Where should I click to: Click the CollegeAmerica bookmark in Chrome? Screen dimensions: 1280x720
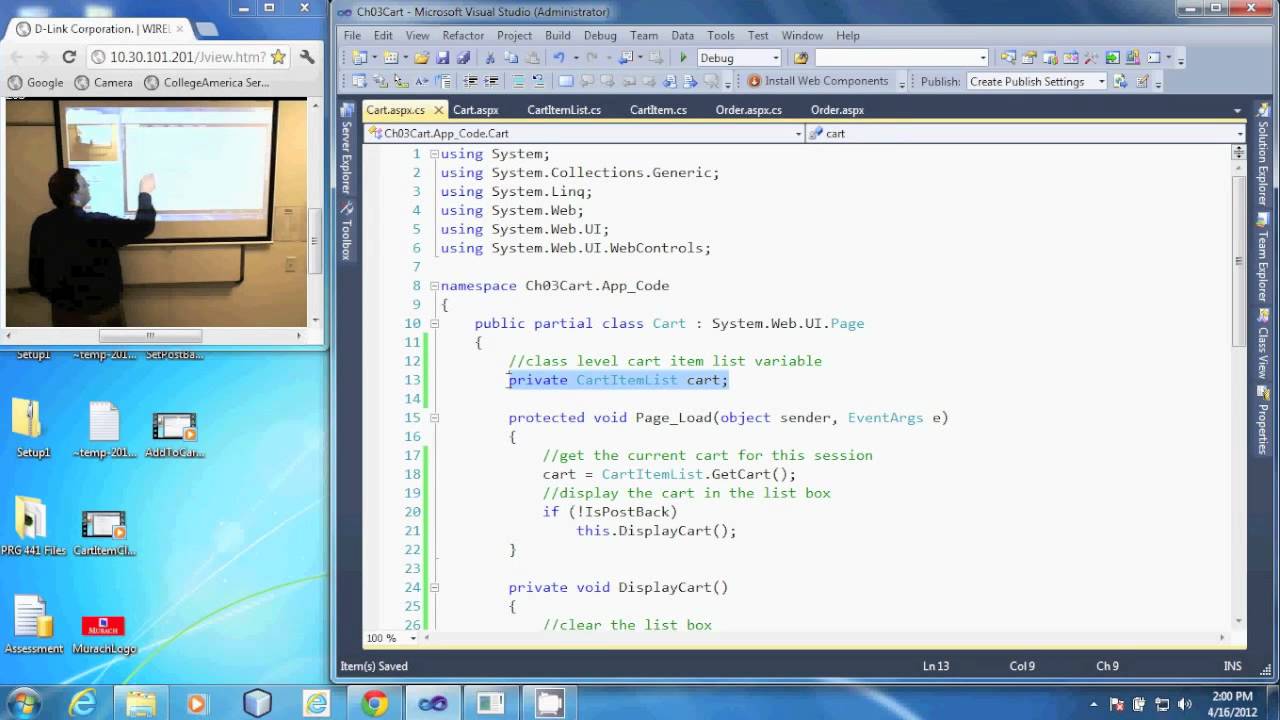coord(207,83)
